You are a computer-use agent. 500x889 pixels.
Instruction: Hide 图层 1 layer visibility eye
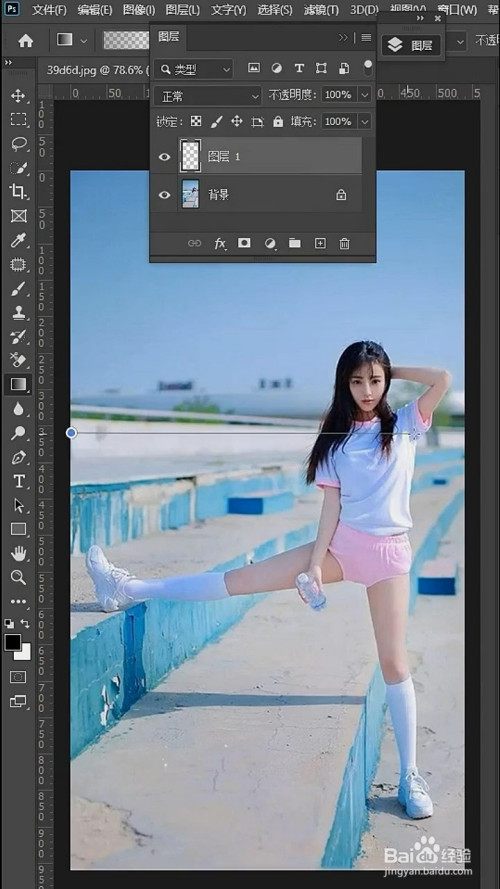click(164, 156)
